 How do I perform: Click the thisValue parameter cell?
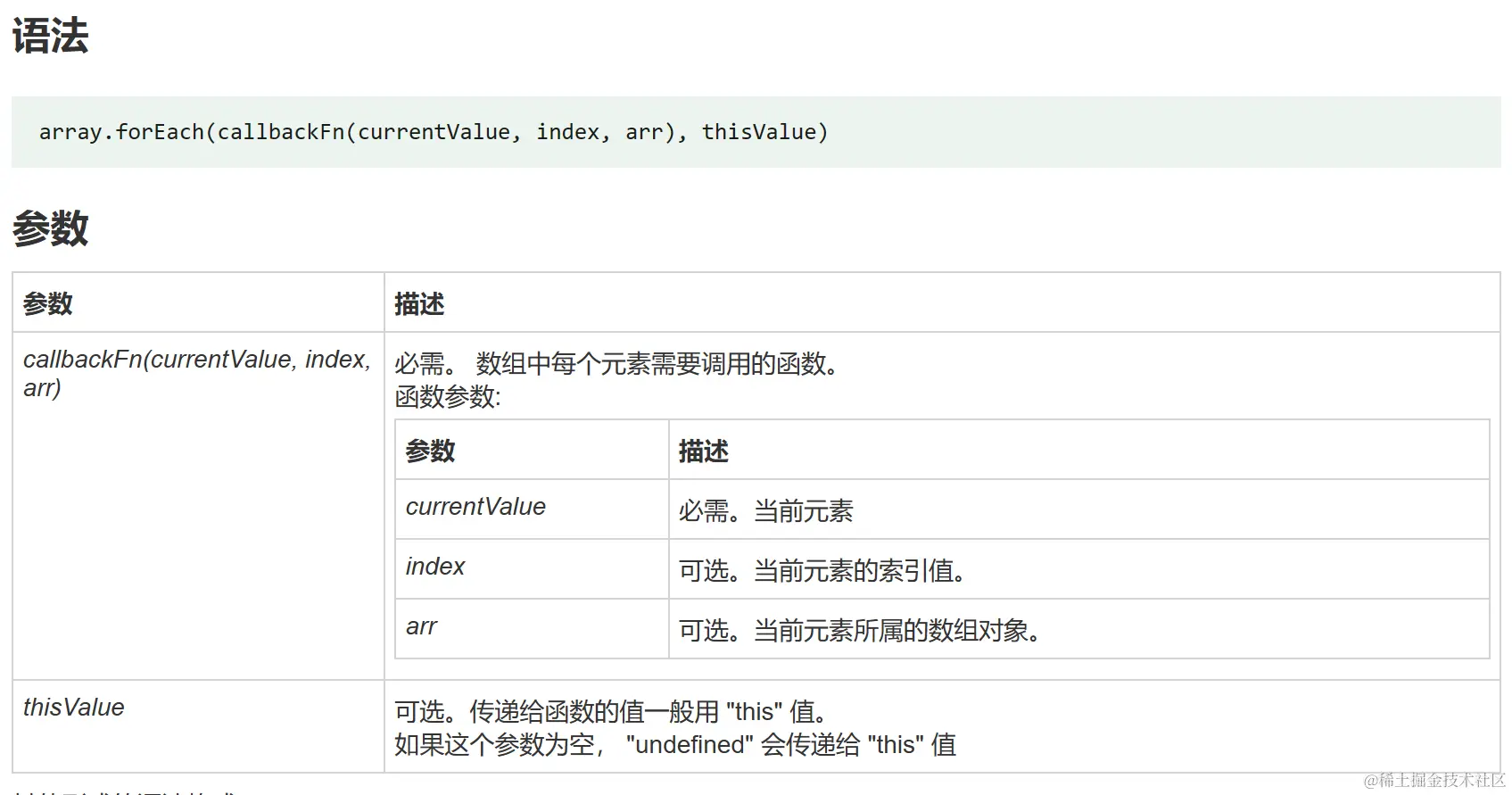coord(74,708)
